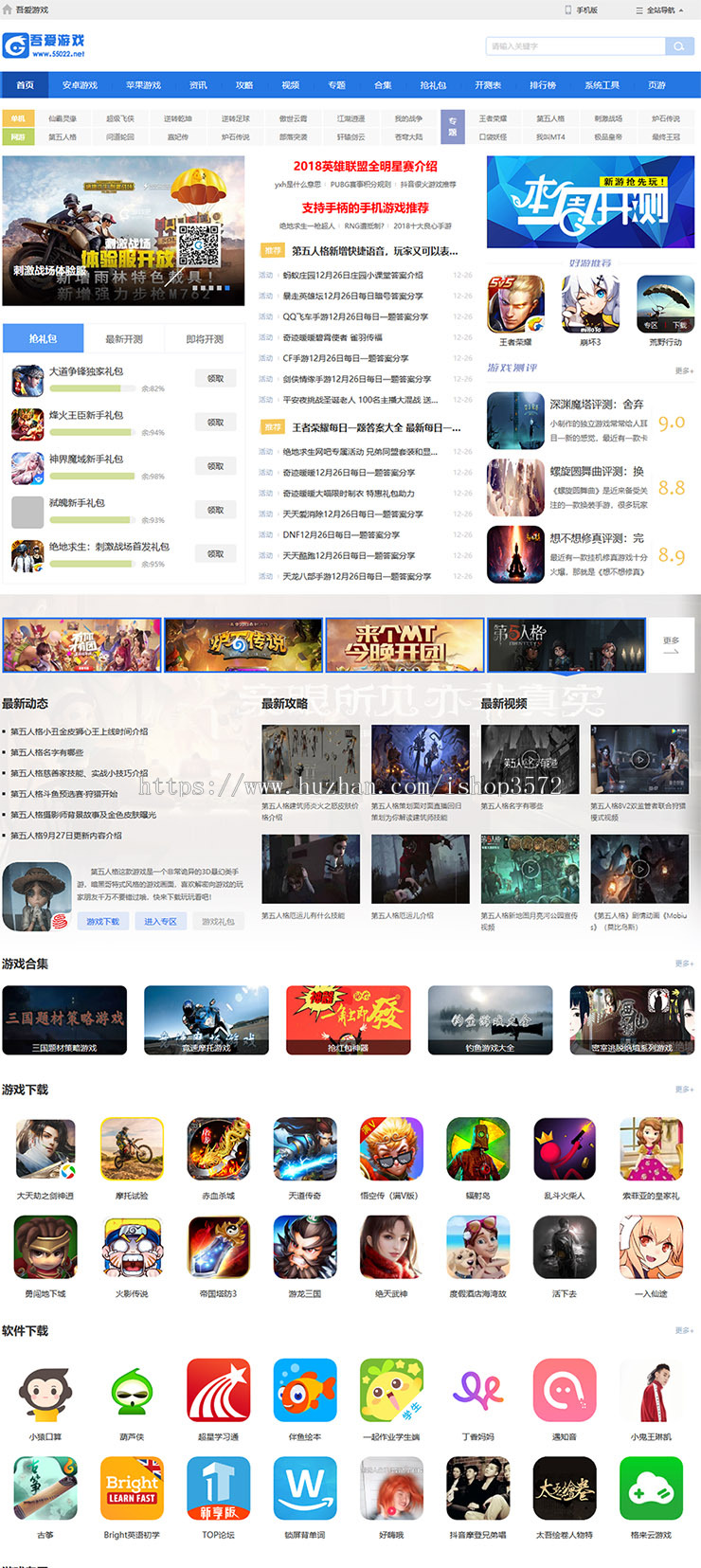701x1568 pixels.
Task: Click the 弑魂新手礼包 progress bar
Action: tap(93, 519)
